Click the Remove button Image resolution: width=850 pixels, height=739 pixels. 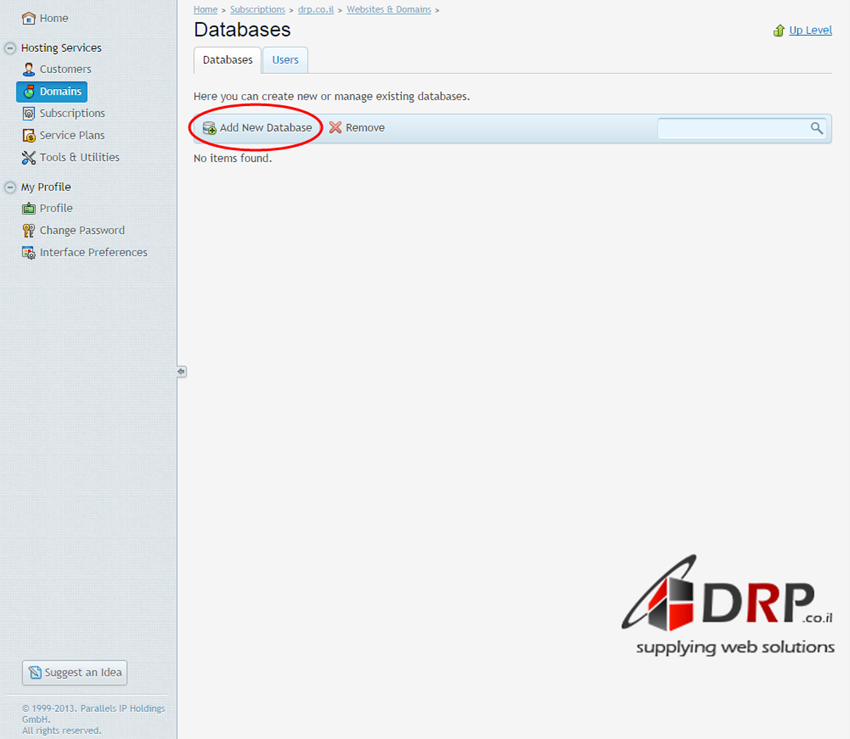[357, 128]
